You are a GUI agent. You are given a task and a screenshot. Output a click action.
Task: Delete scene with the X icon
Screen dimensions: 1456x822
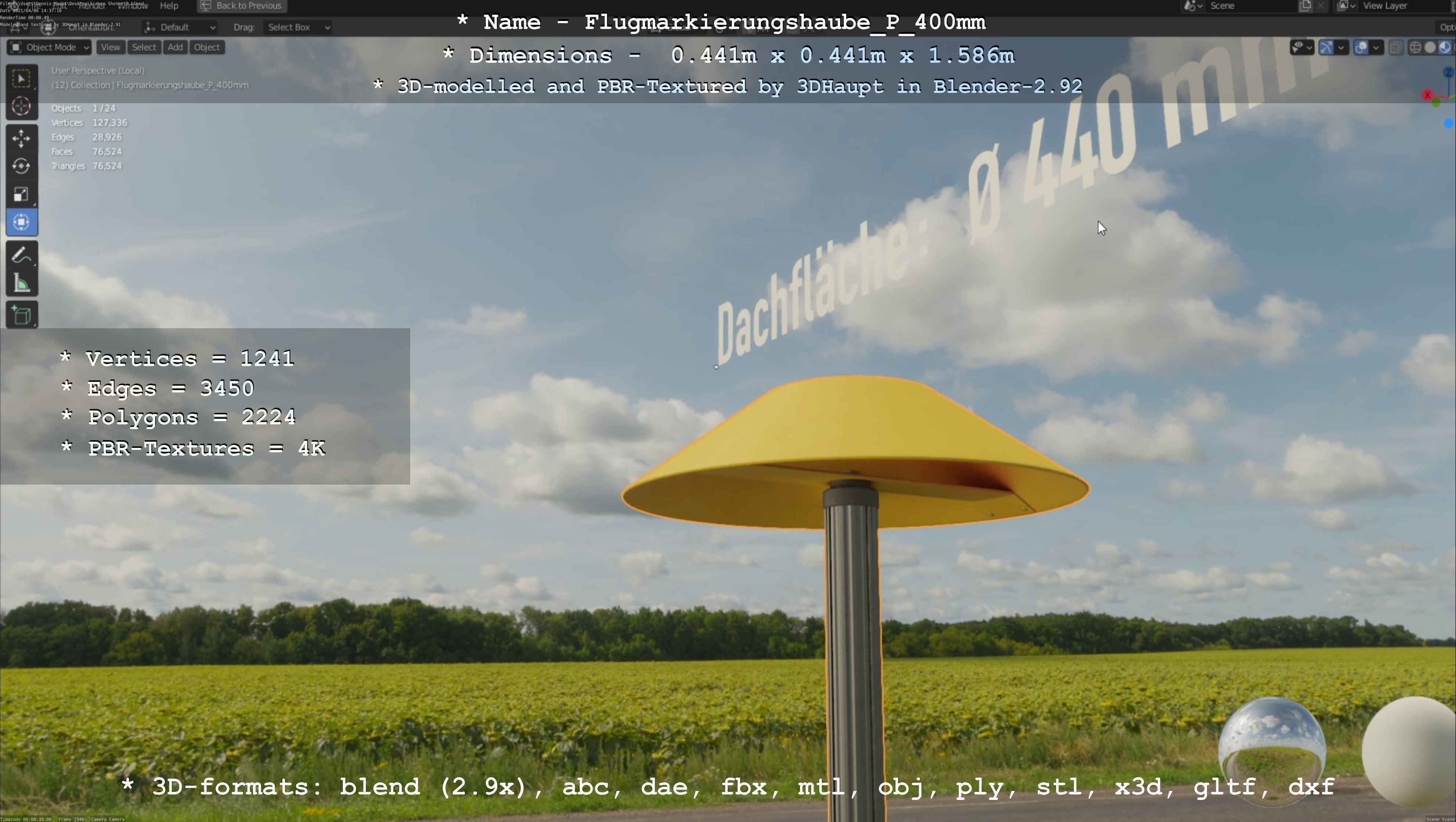[x=1320, y=6]
